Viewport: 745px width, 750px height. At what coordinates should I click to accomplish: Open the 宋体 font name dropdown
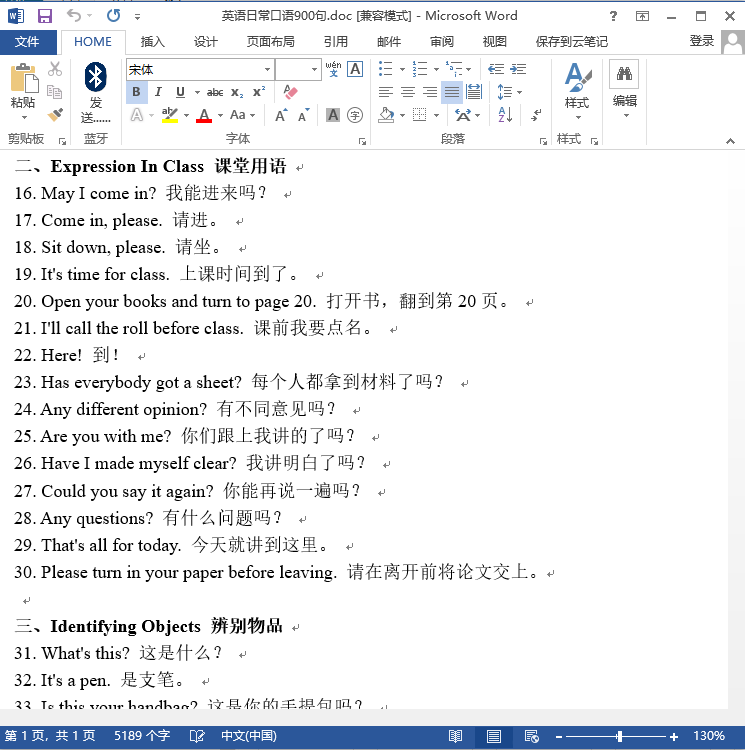click(267, 70)
